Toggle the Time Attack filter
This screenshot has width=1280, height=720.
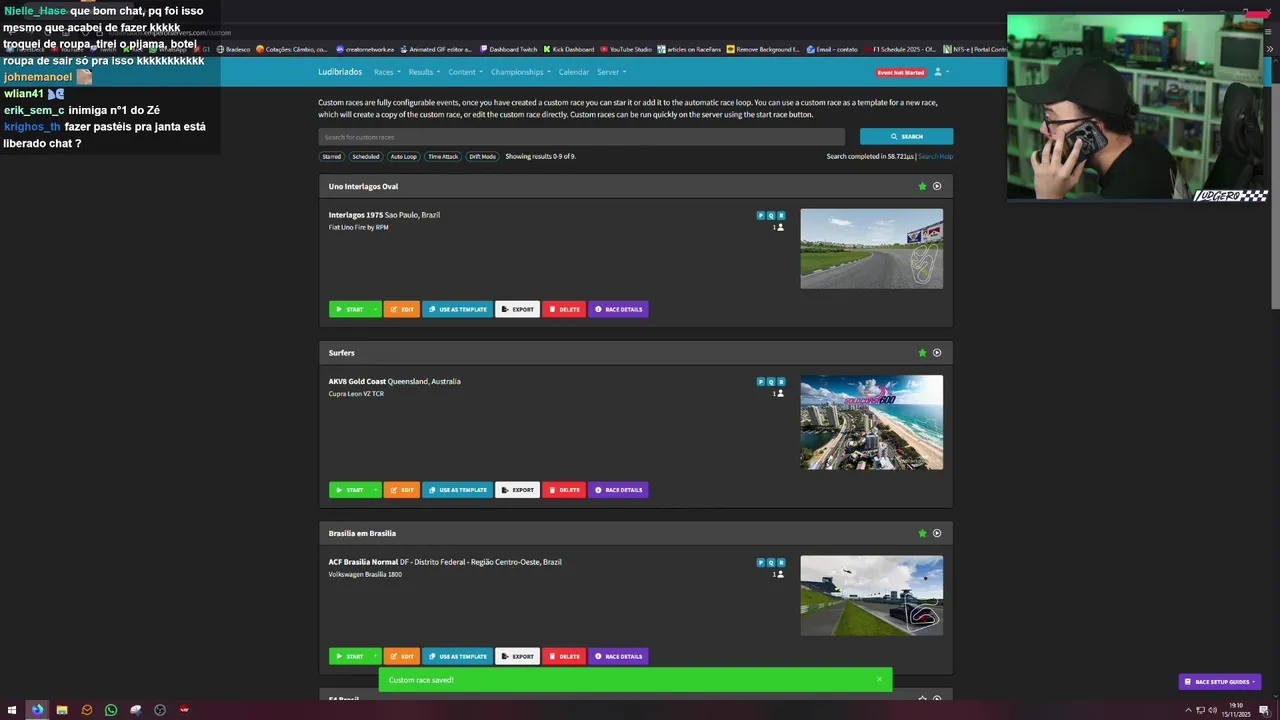coord(443,157)
